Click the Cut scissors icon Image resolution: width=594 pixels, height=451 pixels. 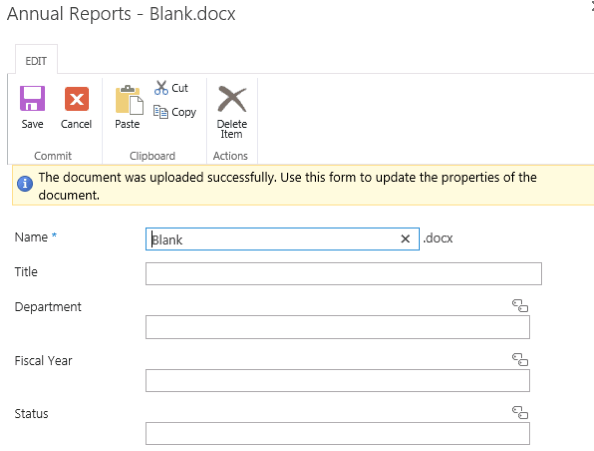(x=161, y=88)
